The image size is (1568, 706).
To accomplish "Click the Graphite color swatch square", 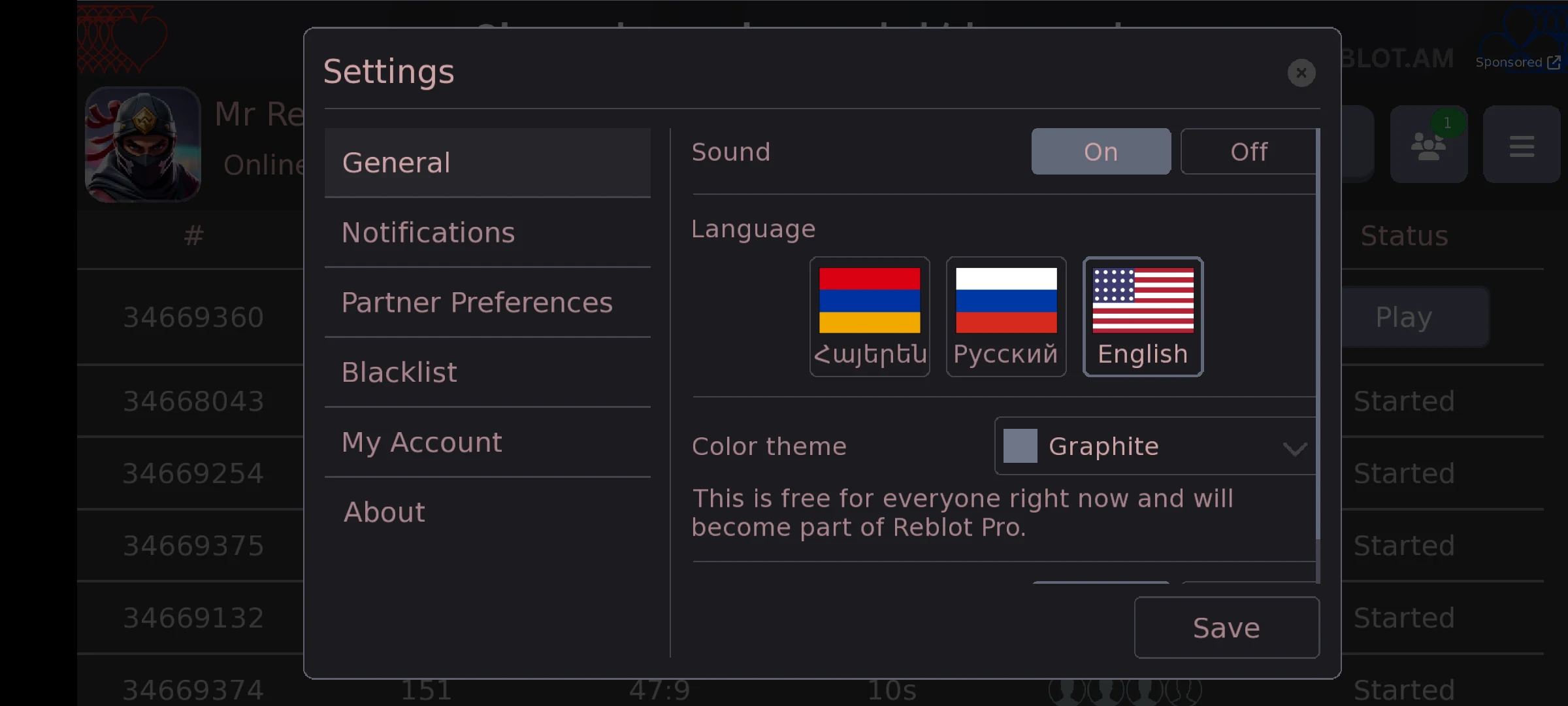I will coord(1020,446).
